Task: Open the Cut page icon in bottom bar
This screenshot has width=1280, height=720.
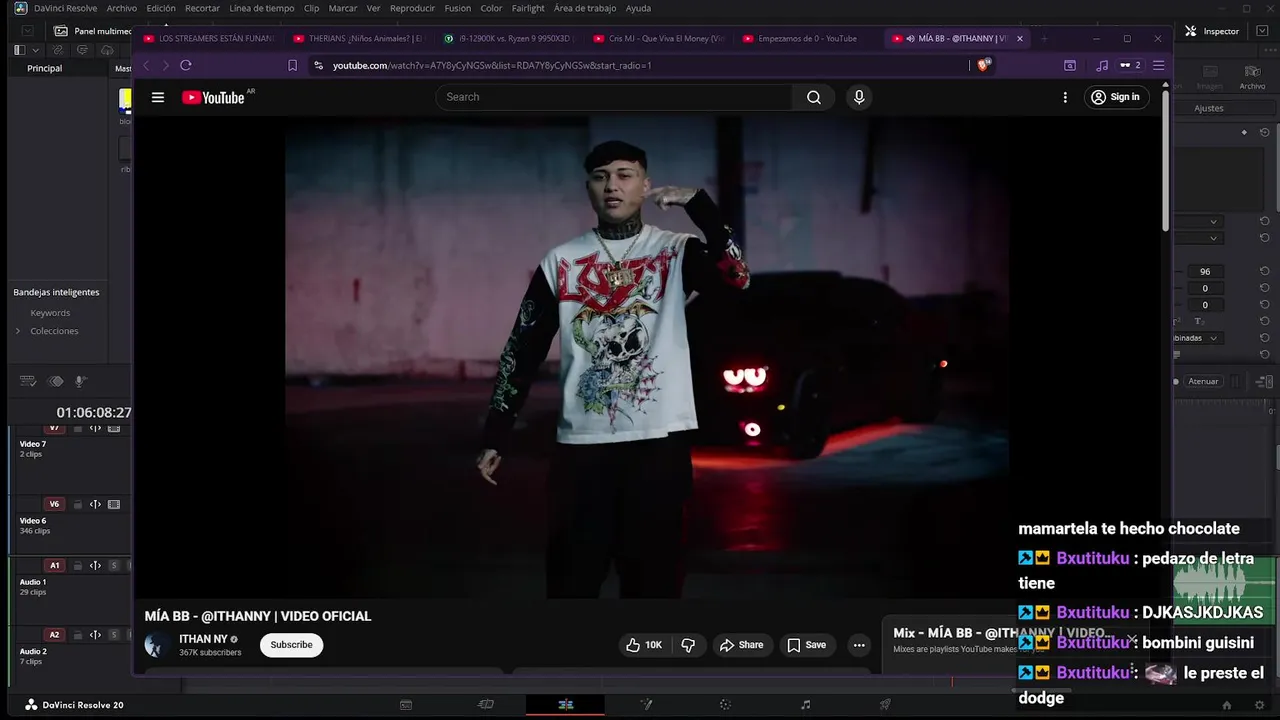Action: tap(486, 705)
